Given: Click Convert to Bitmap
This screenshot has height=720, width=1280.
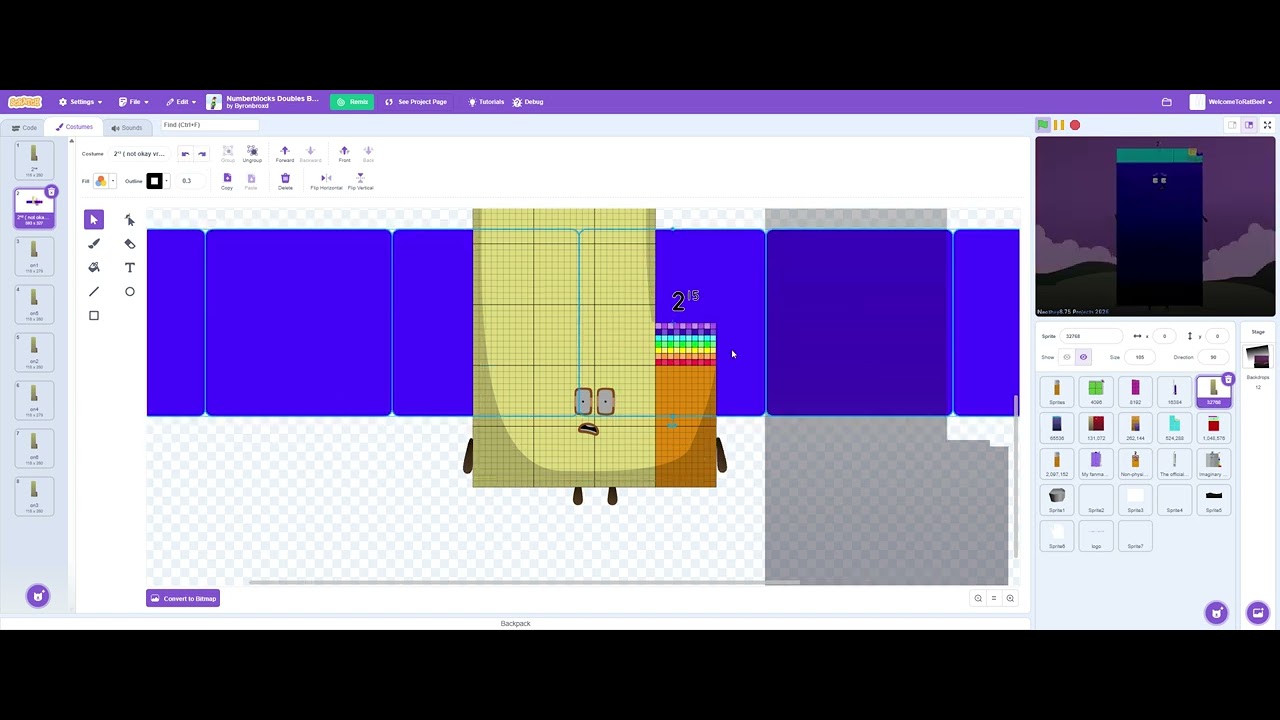Looking at the screenshot, I should click(183, 599).
